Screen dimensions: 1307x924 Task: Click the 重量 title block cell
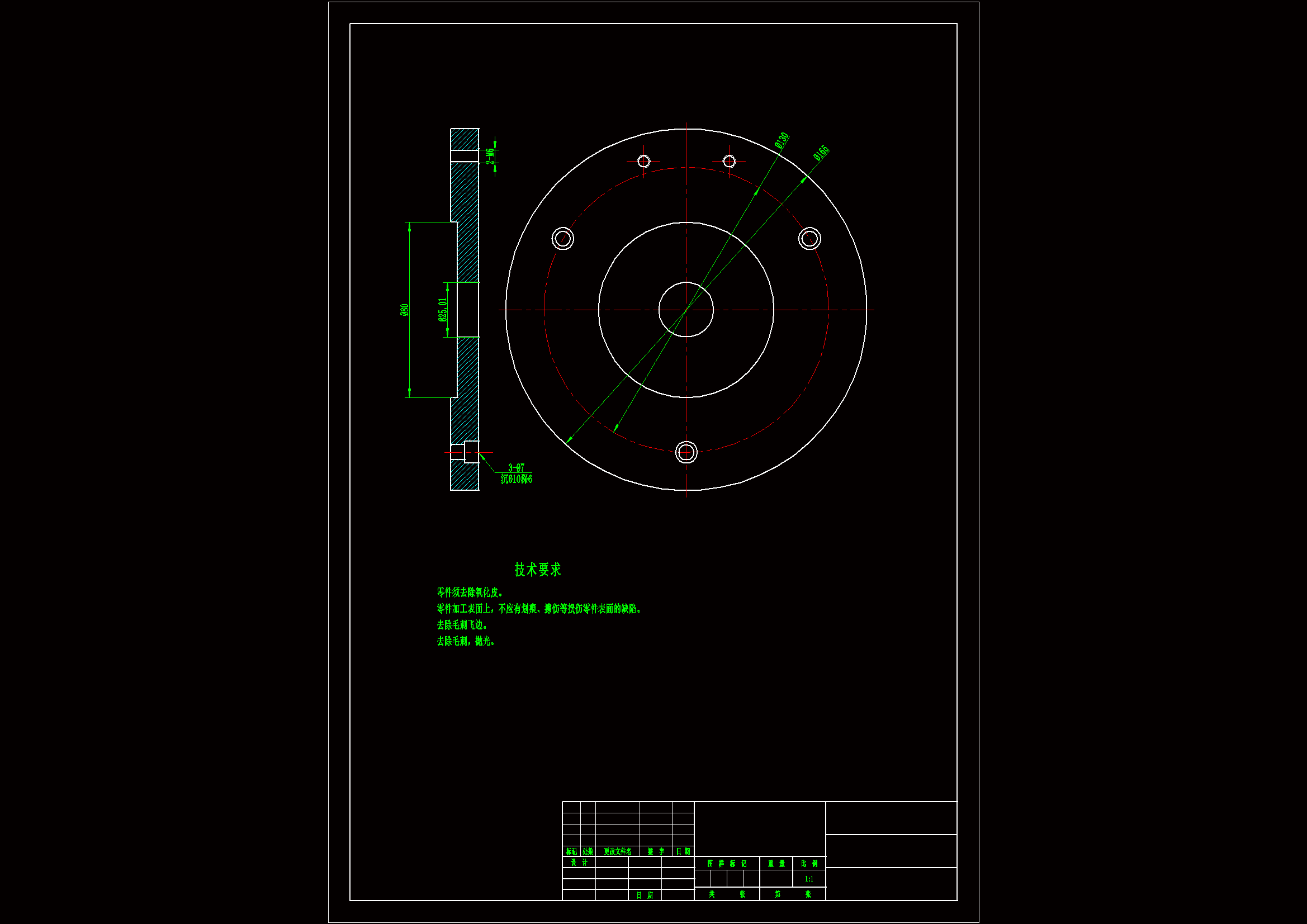776,864
